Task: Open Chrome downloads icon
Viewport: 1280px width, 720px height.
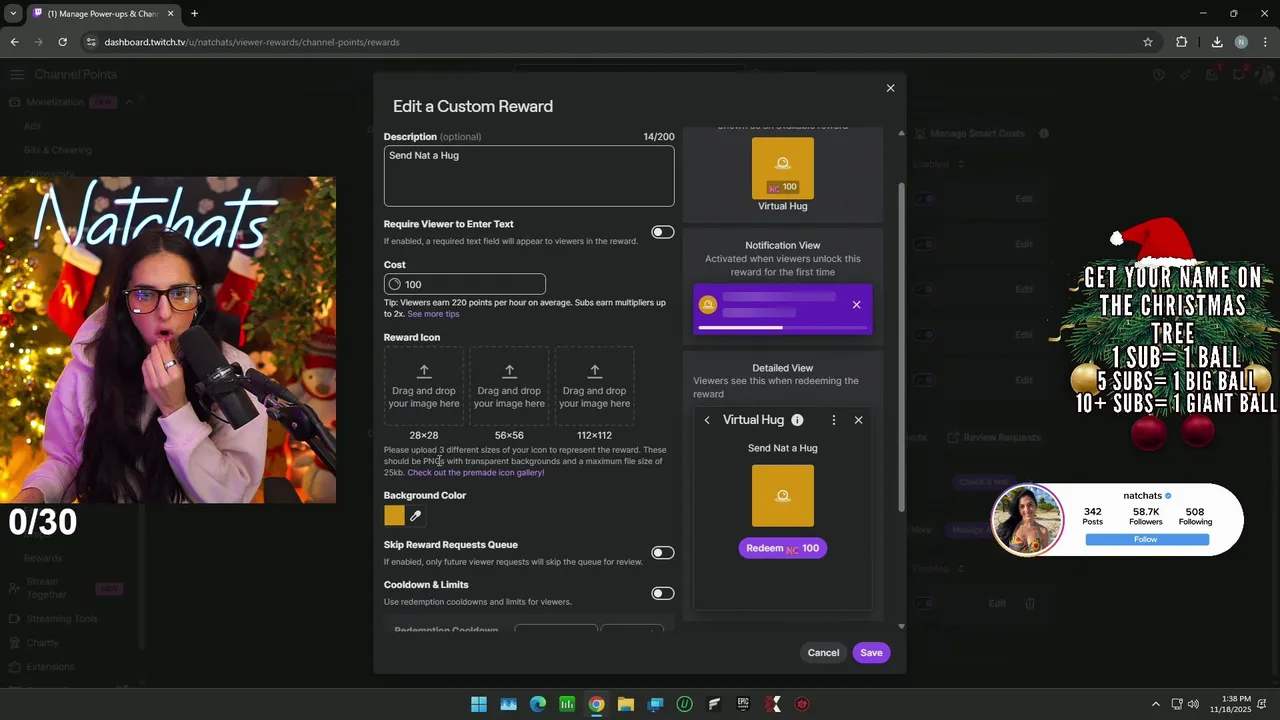Action: point(1217,42)
